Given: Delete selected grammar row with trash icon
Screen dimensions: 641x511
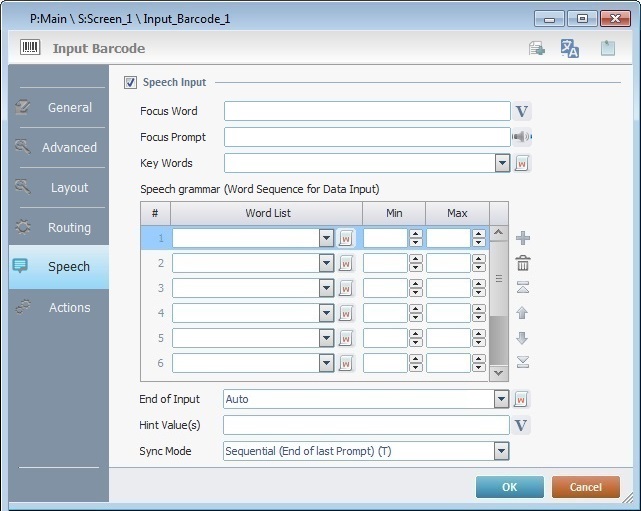Looking at the screenshot, I should click(523, 263).
